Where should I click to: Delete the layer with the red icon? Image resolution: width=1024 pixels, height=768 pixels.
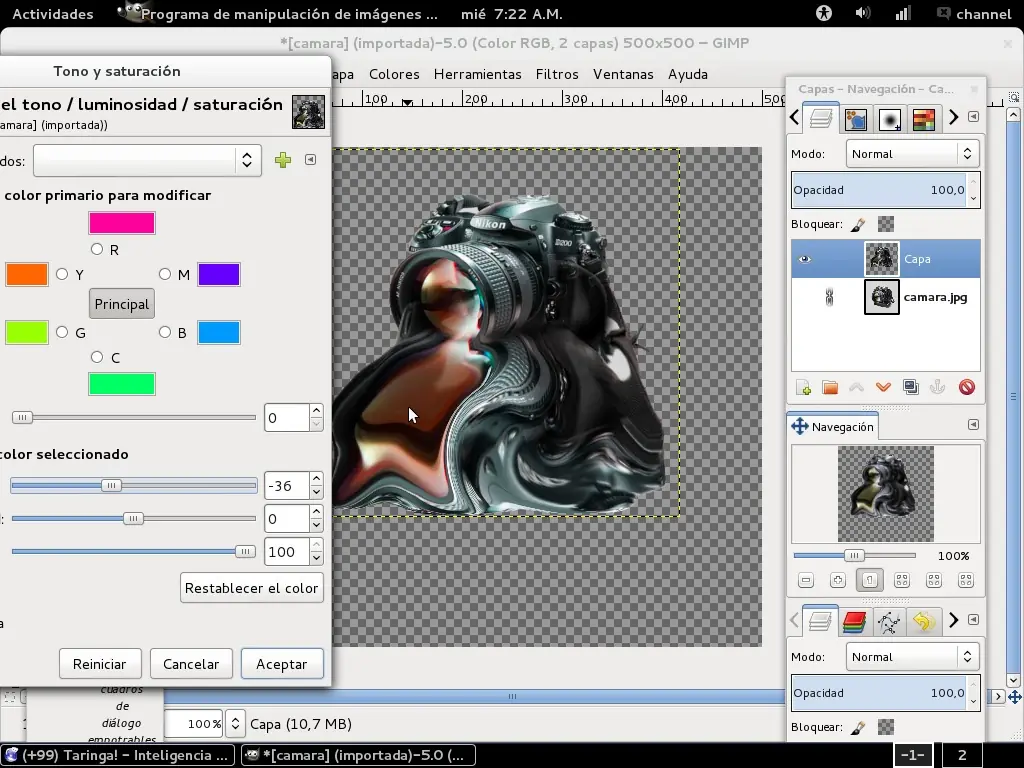point(967,387)
